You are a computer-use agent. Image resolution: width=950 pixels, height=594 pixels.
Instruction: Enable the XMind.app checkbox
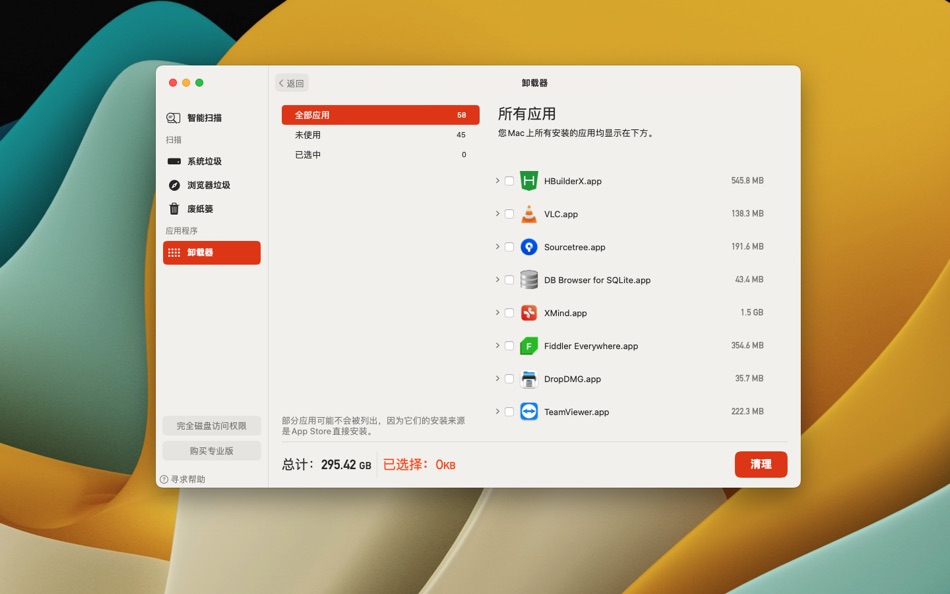pyautogui.click(x=509, y=313)
